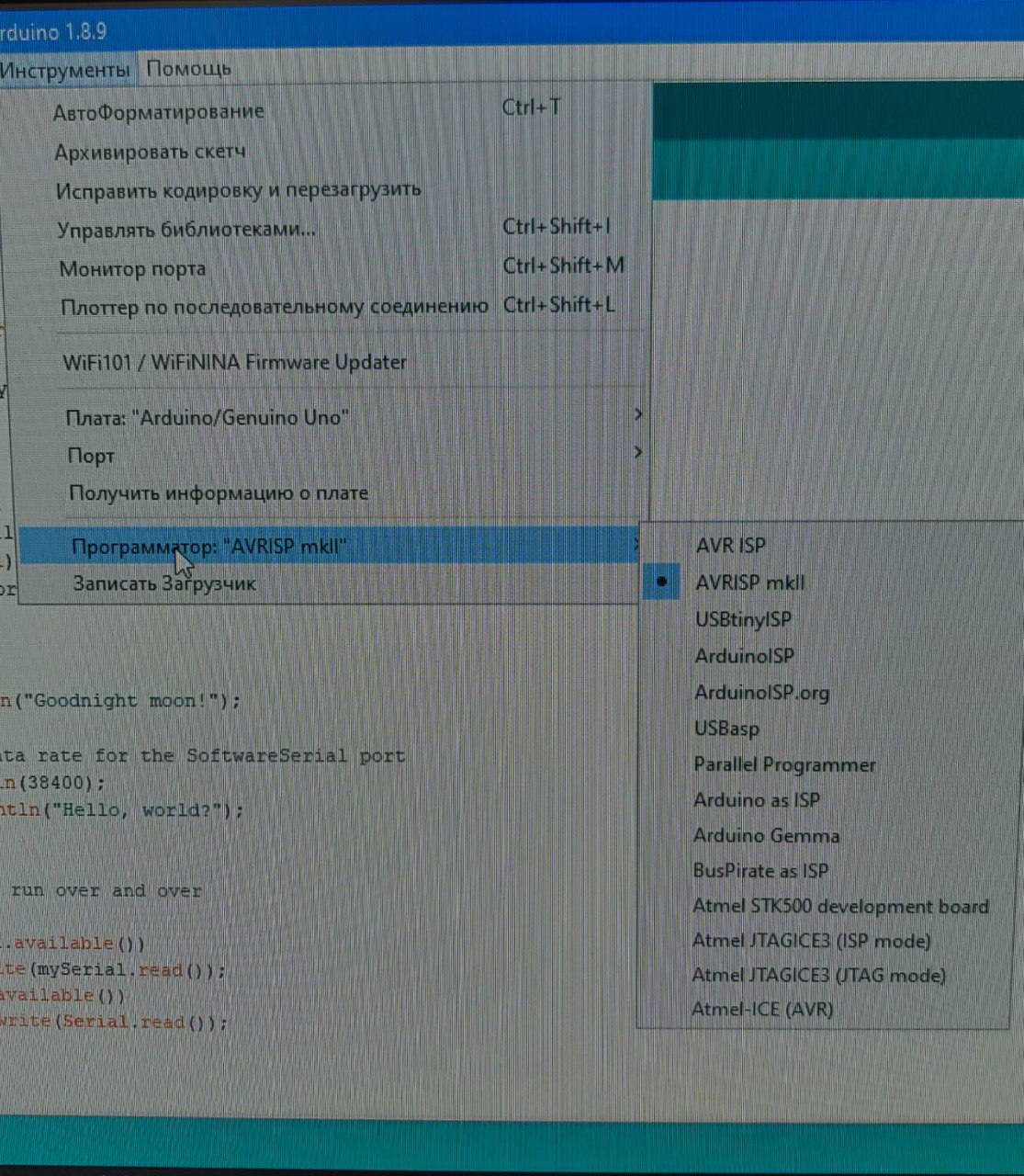Click Записать Загрузчик
Viewport: 1024px width, 1176px height.
tap(331, 583)
